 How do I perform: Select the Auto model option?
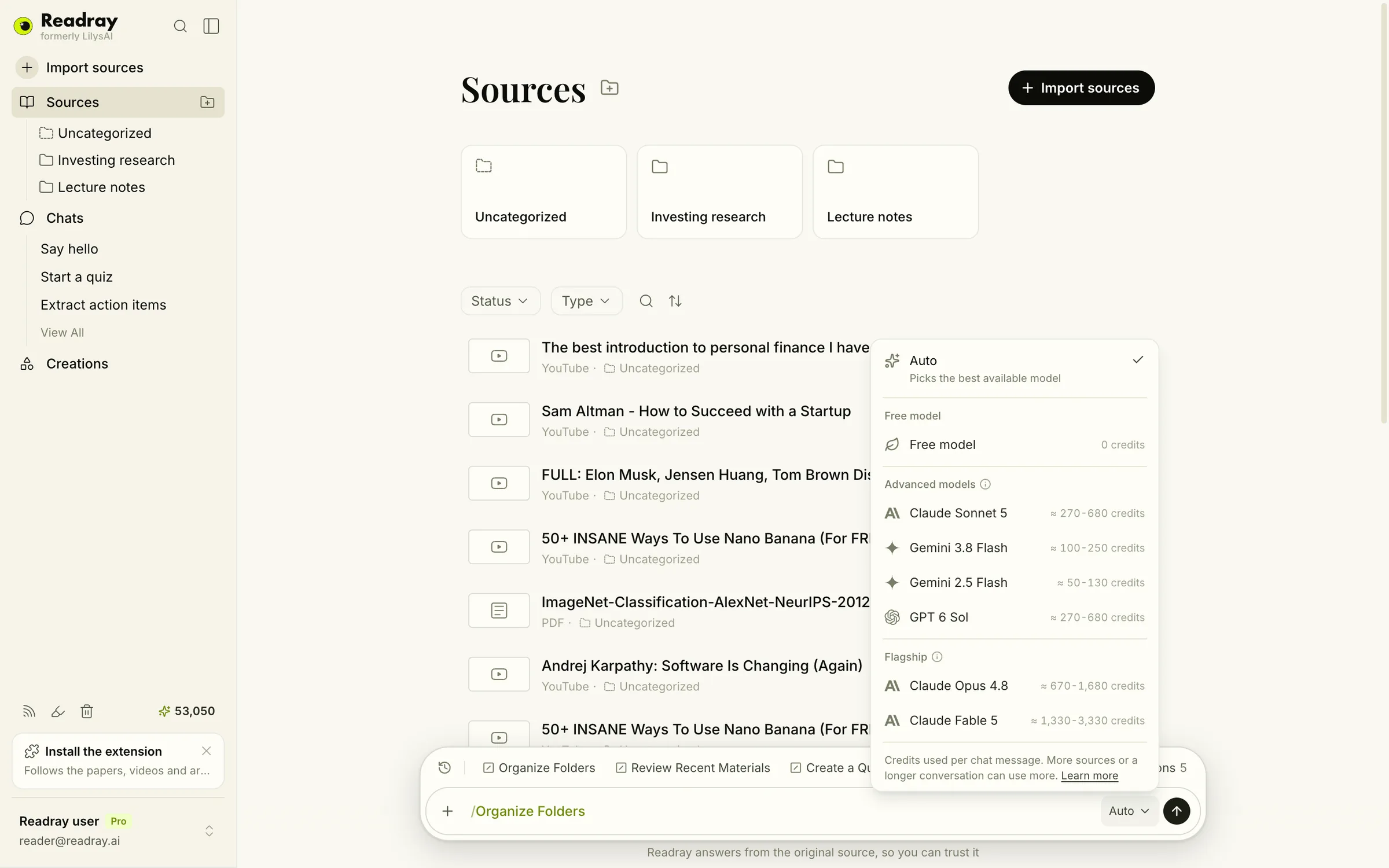(x=1015, y=369)
